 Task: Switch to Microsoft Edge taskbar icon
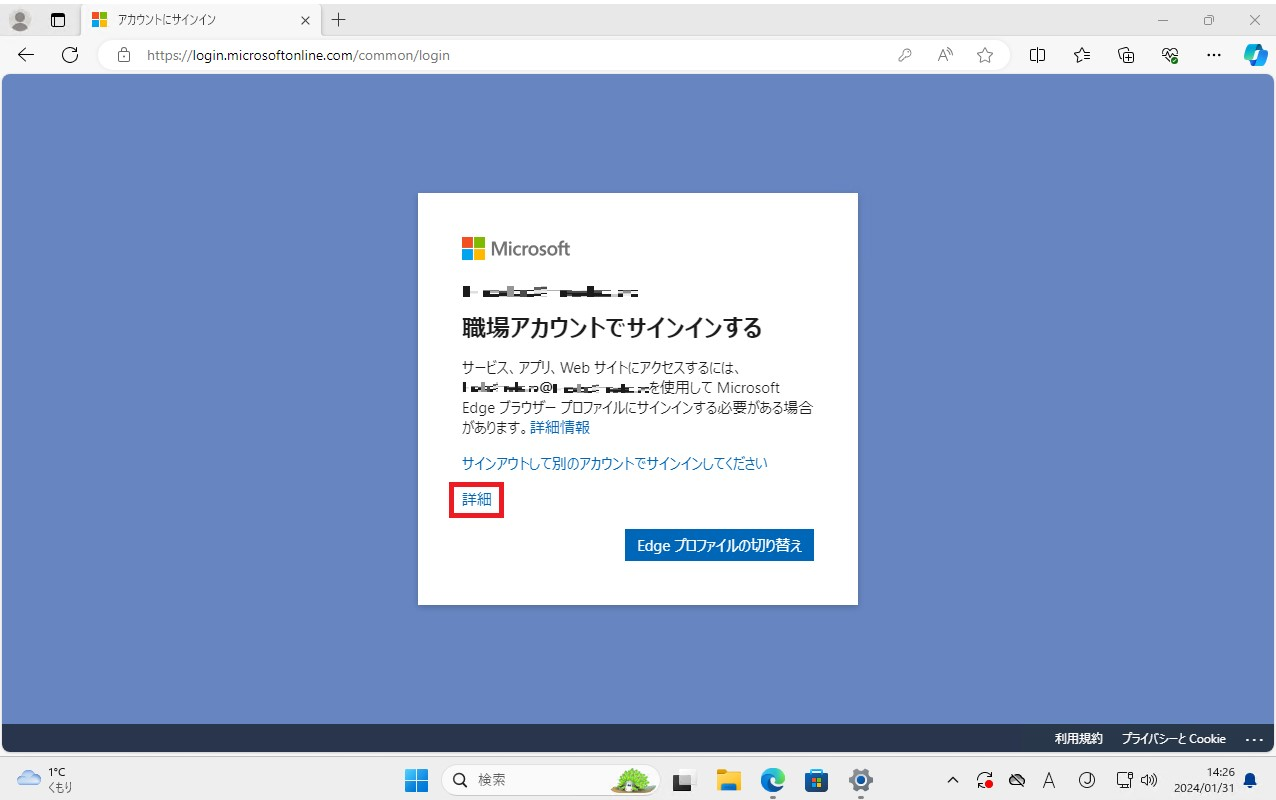(x=772, y=780)
